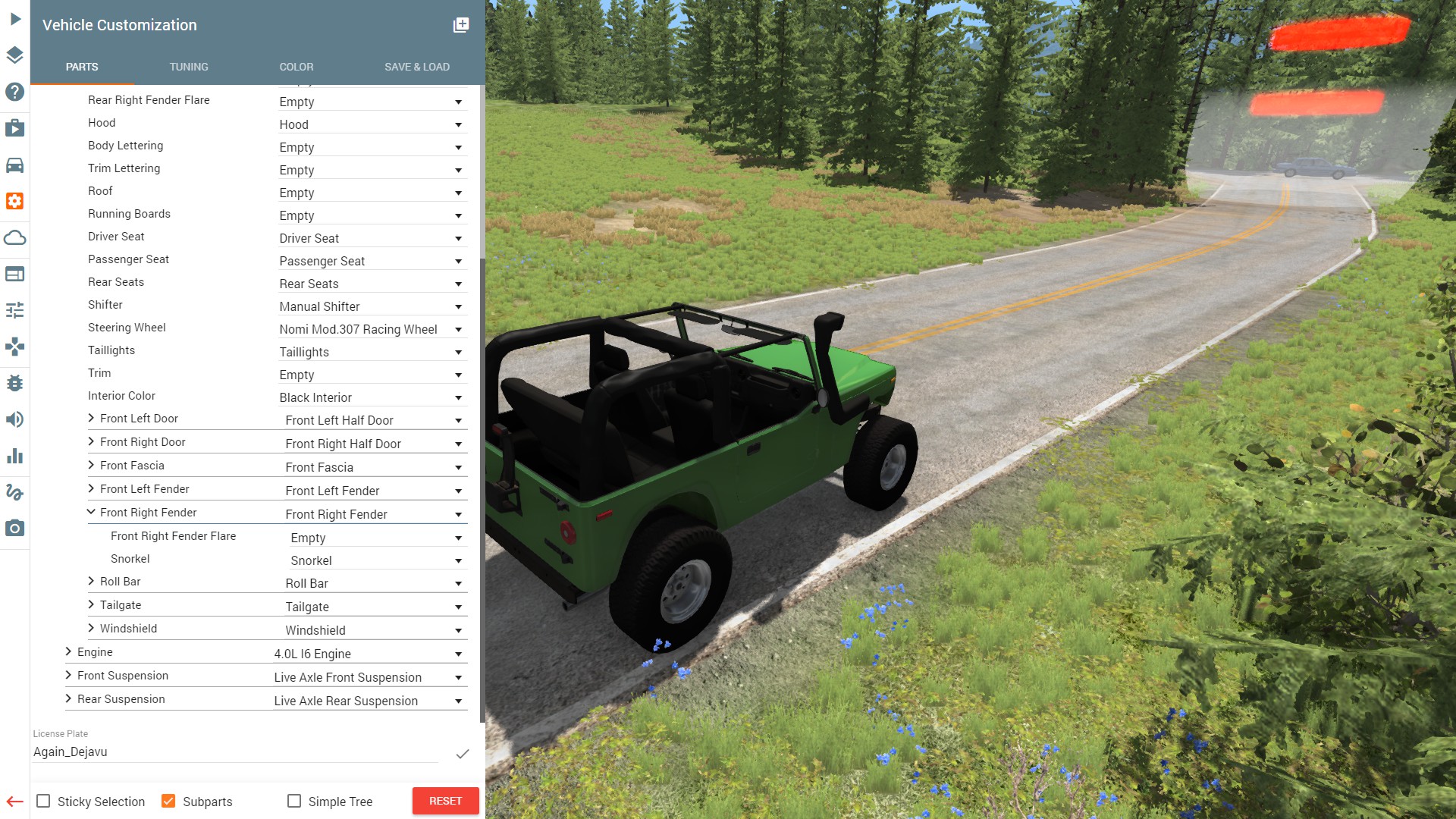Open the Nomi Mod.307 Racing Wheel dropdown
The height and width of the screenshot is (819, 1456).
coord(372,329)
